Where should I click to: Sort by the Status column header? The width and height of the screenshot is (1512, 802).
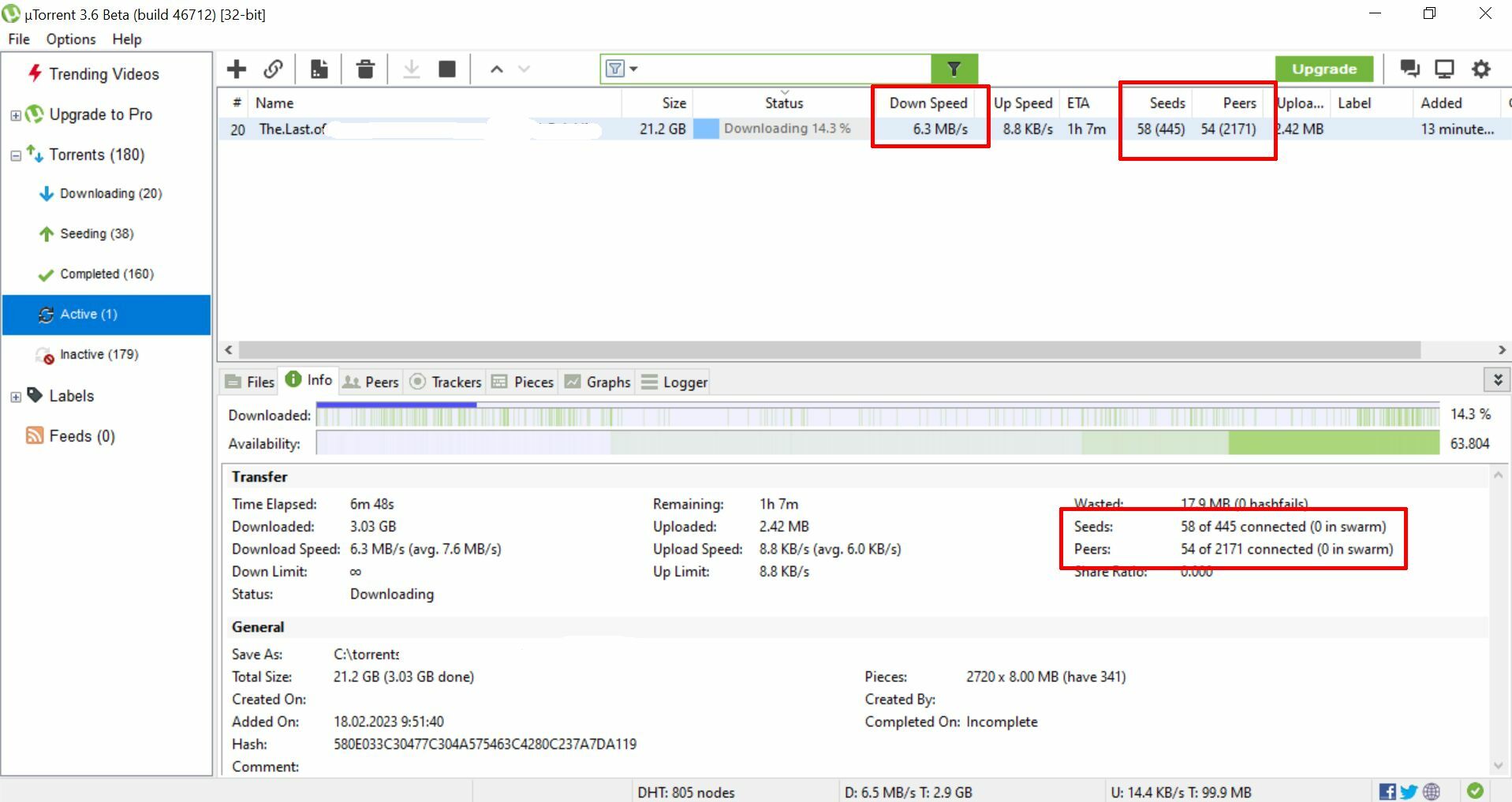click(x=783, y=103)
